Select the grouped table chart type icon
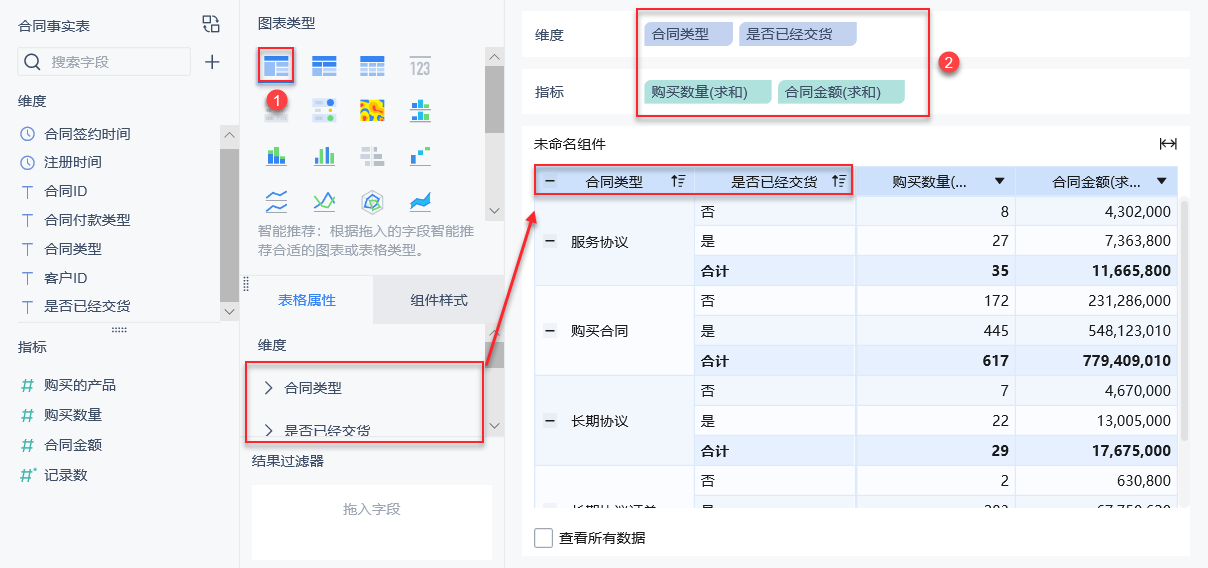Screen dimensions: 1208x568 [x=276, y=67]
